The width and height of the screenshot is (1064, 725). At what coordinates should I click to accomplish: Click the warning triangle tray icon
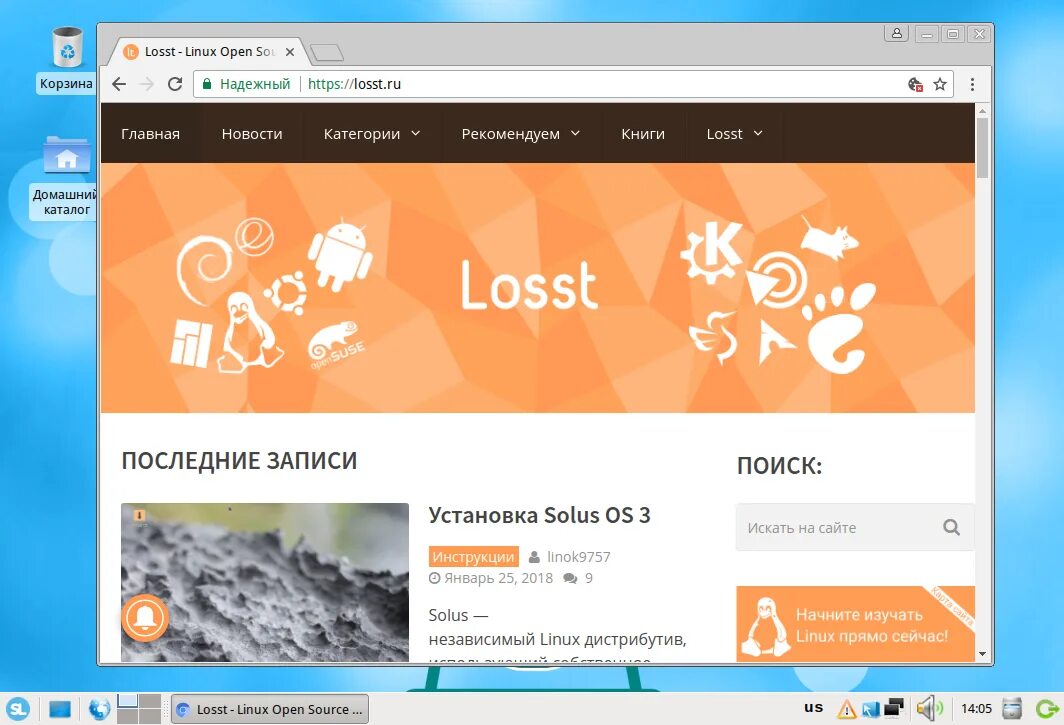coord(846,709)
